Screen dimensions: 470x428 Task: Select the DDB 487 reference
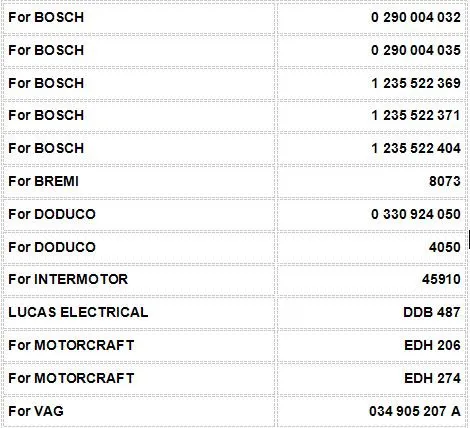(432, 312)
